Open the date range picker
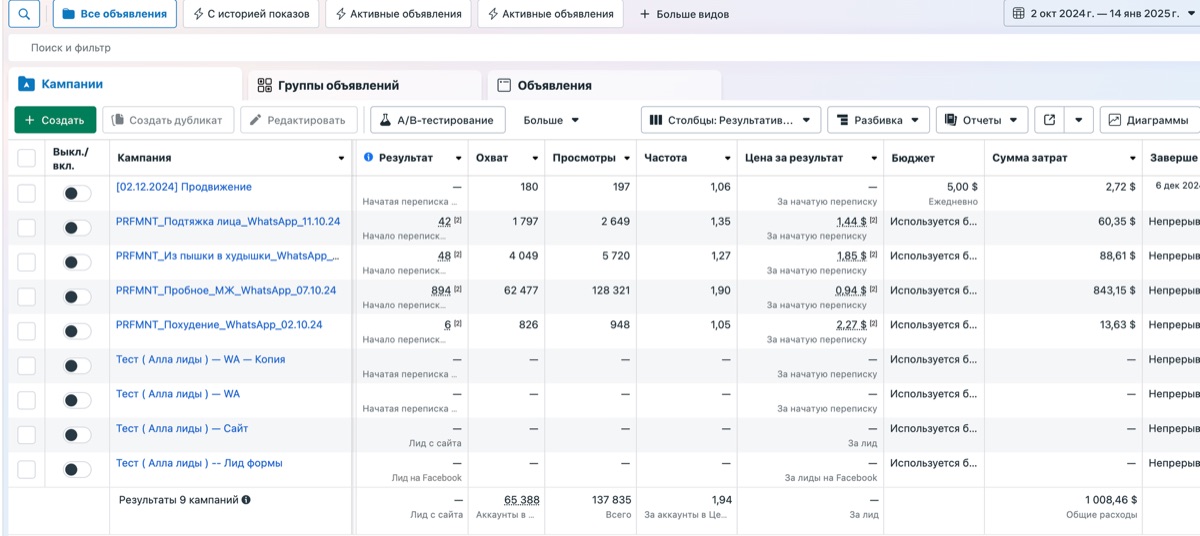This screenshot has height=536, width=1200. point(1102,13)
